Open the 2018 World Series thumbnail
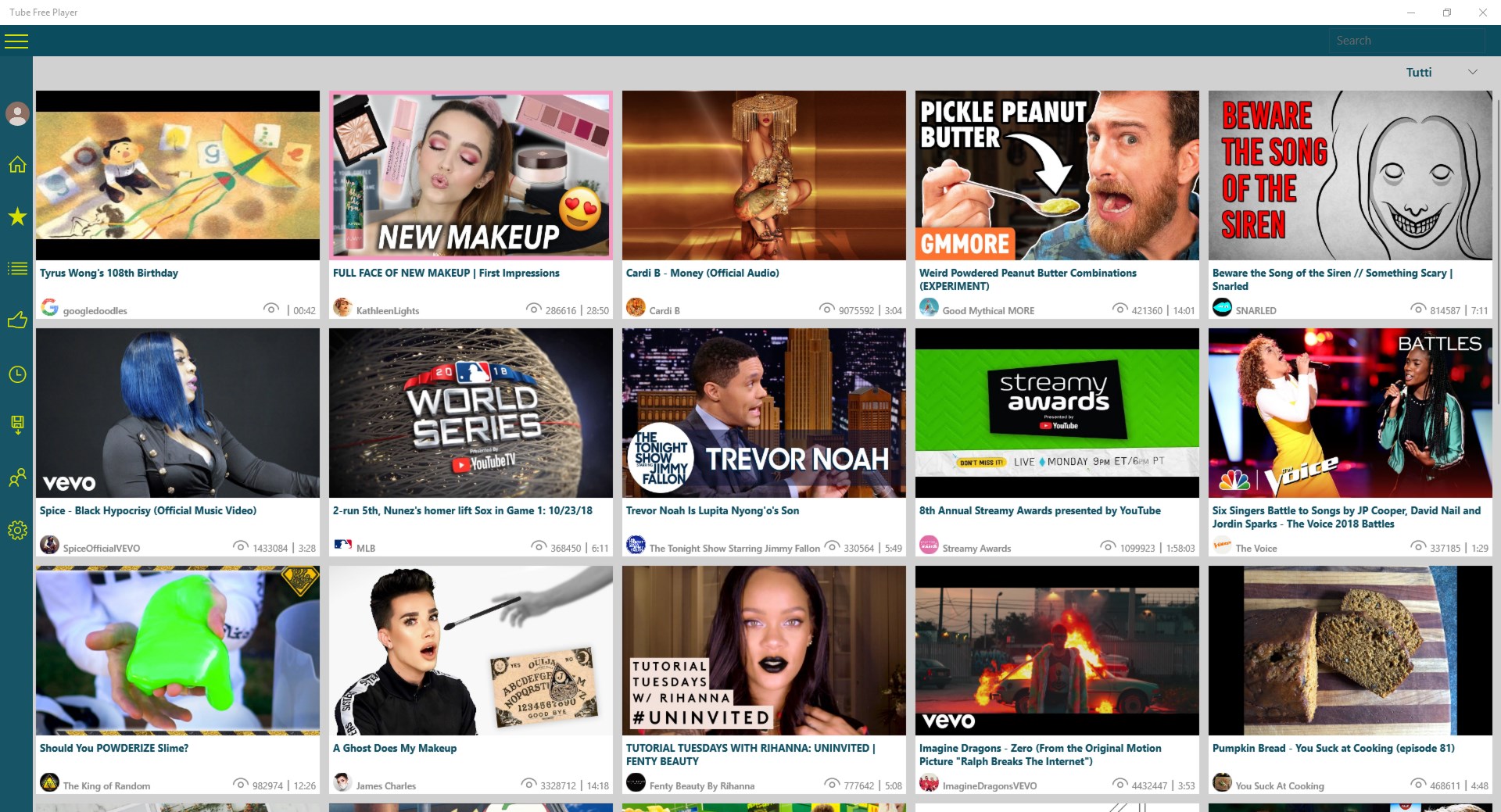 tap(471, 413)
